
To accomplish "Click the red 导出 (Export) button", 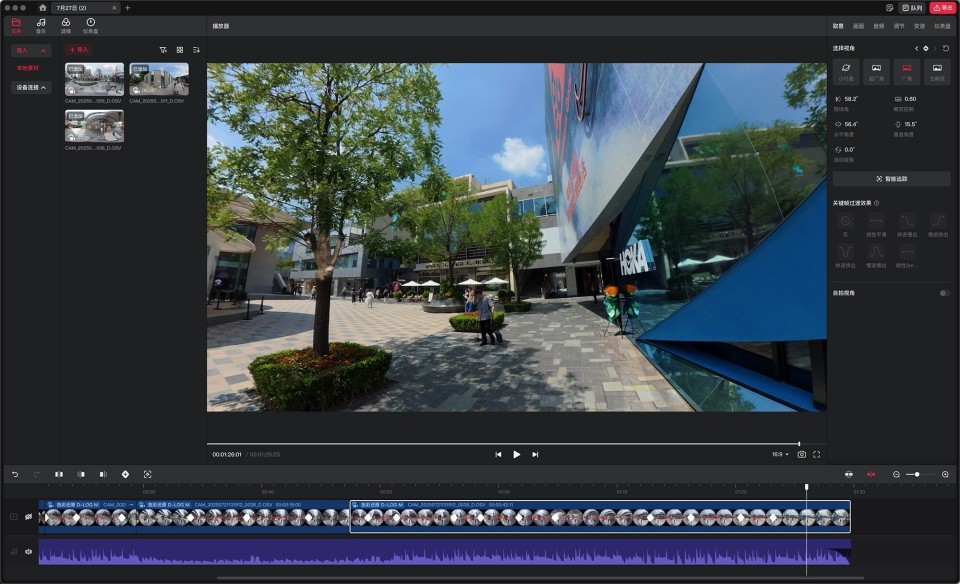I will coord(942,7).
